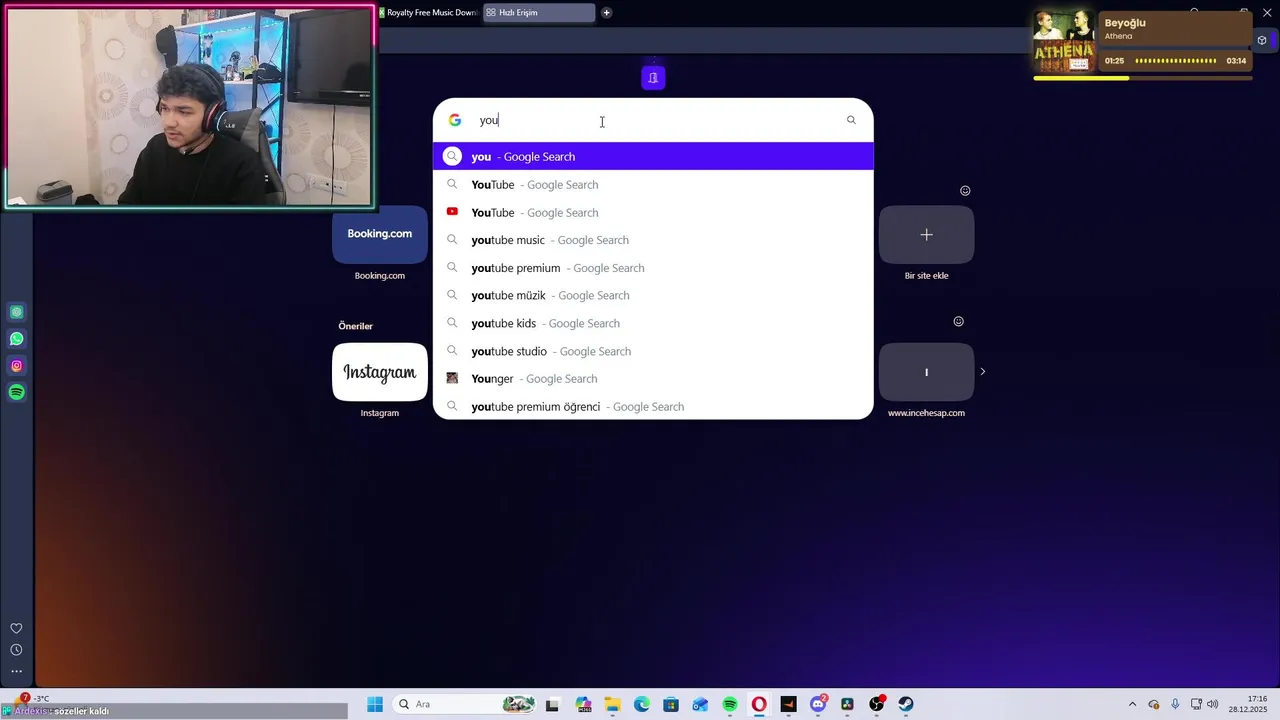Screen dimensions: 1280x720
Task: Open the Windows Start menu
Action: click(x=375, y=704)
